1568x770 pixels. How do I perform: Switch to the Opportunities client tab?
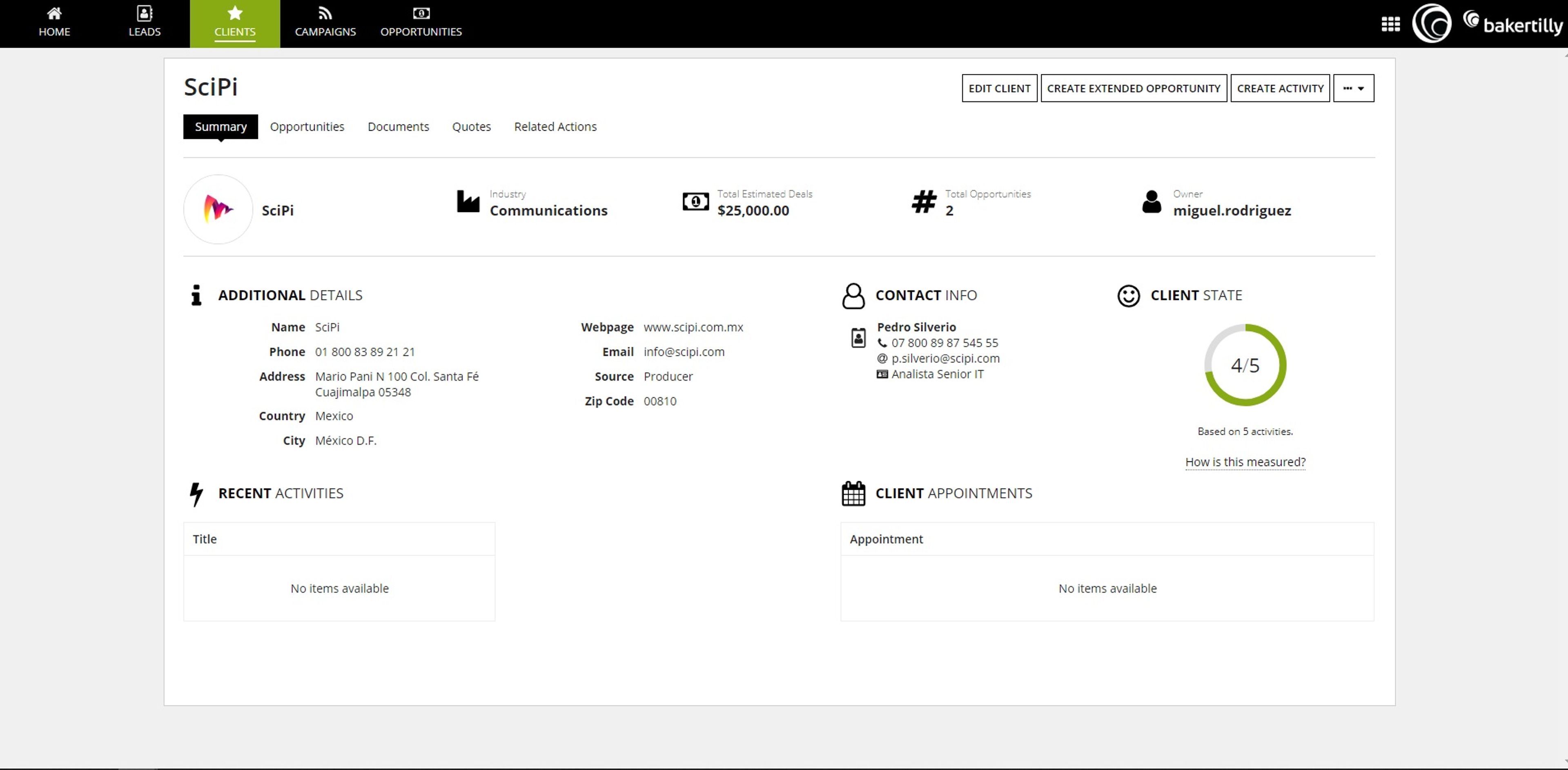[x=307, y=127]
